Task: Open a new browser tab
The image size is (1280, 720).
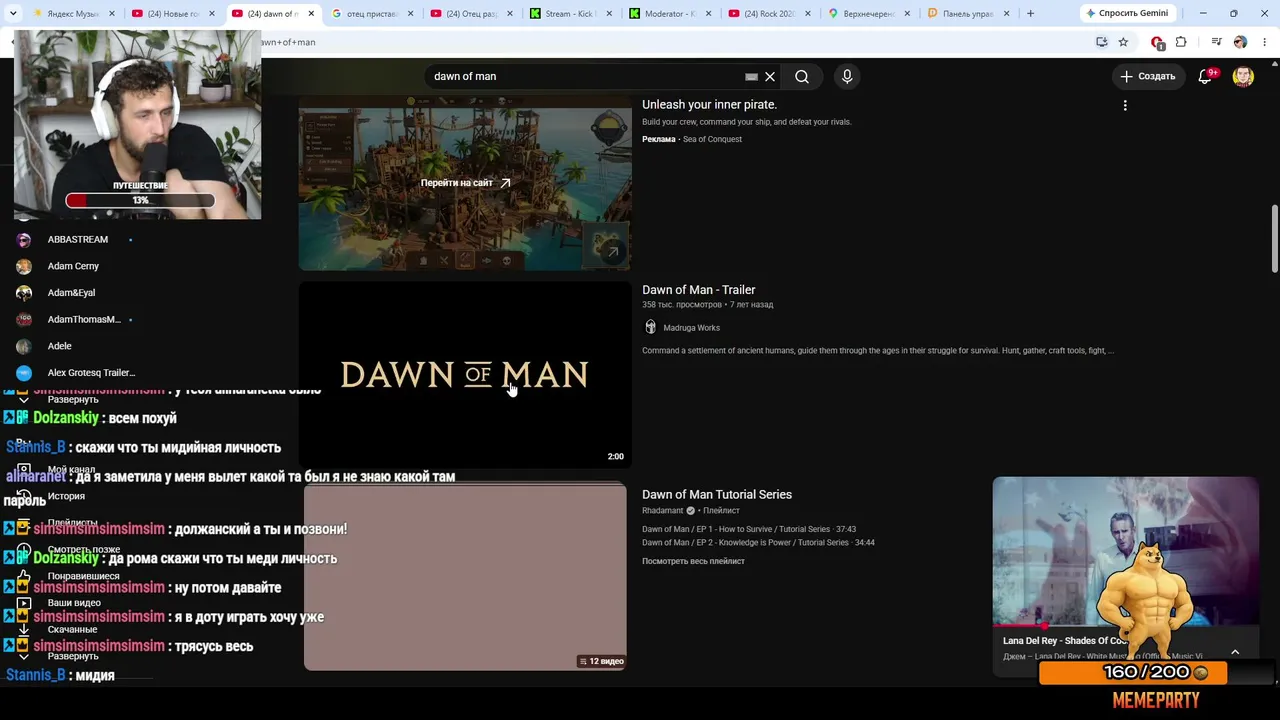Action: pyautogui.click(x=1030, y=14)
